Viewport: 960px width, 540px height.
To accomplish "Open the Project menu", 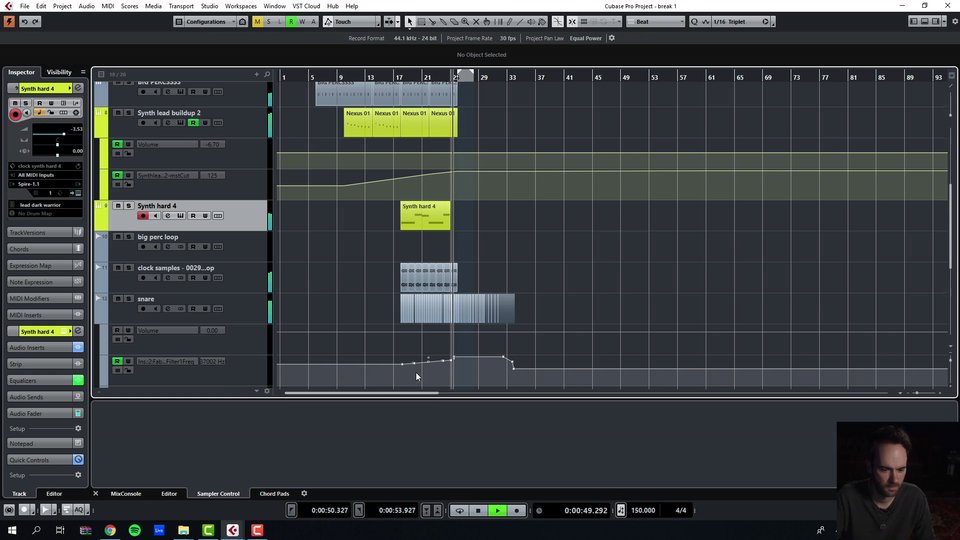I will point(62,6).
